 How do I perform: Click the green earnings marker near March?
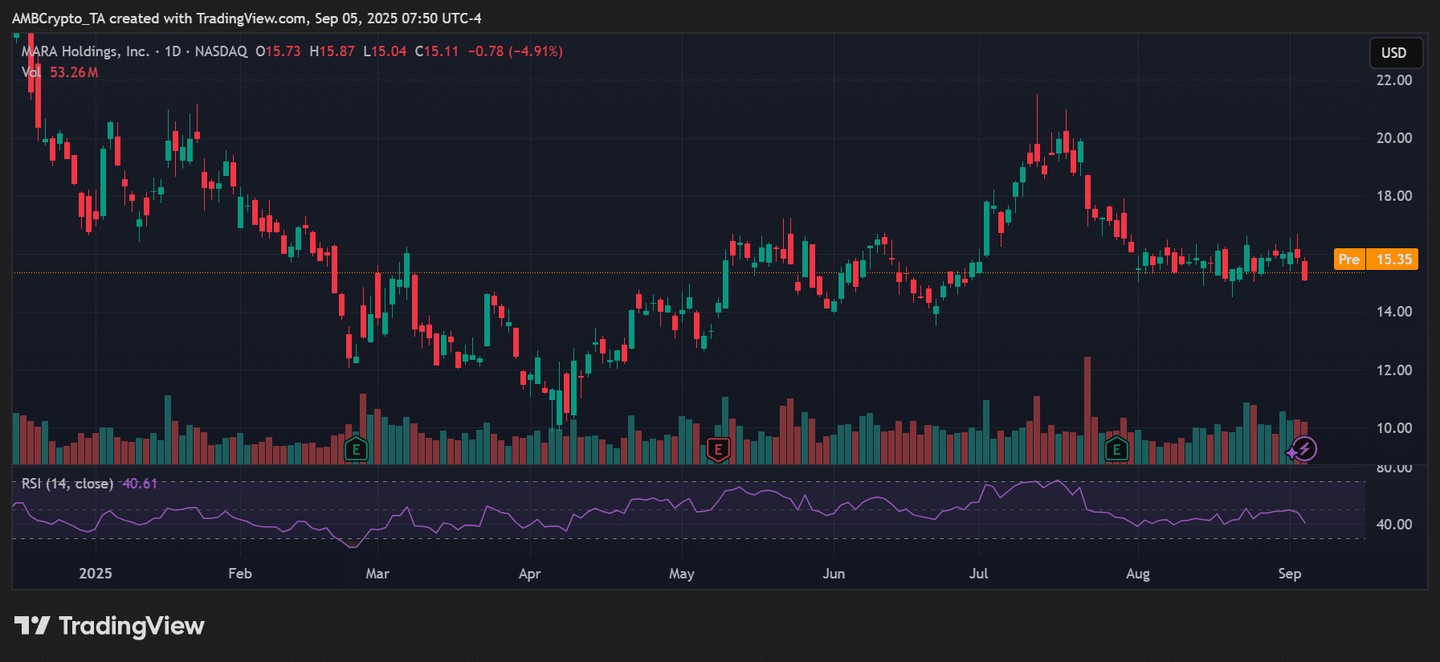coord(355,450)
